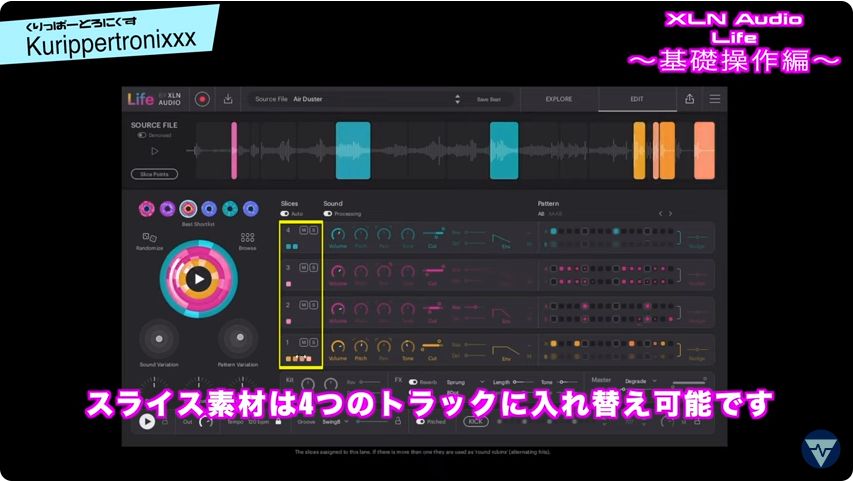The height and width of the screenshot is (481, 853).
Task: Select the All pattern filter
Action: (x=541, y=214)
